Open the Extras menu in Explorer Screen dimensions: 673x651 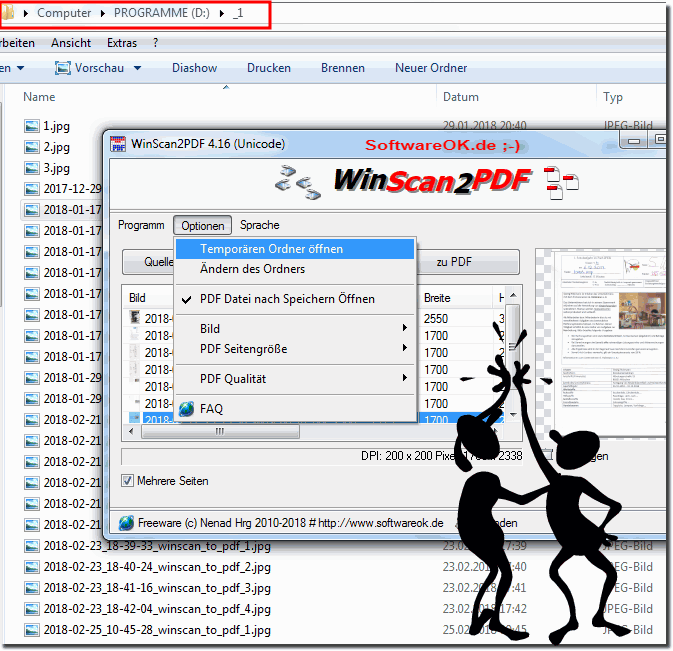pos(122,43)
